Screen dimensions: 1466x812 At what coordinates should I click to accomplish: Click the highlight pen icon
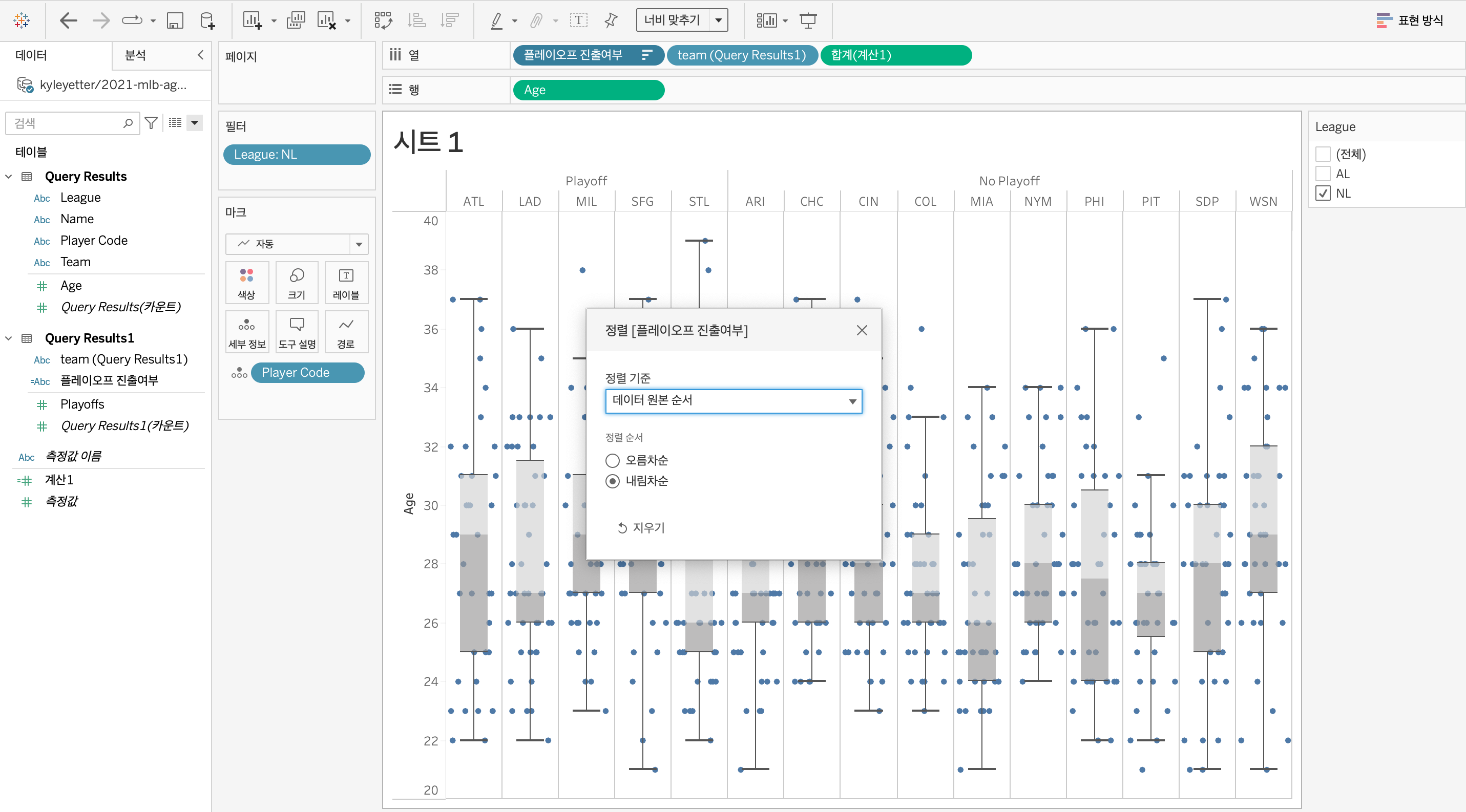496,20
